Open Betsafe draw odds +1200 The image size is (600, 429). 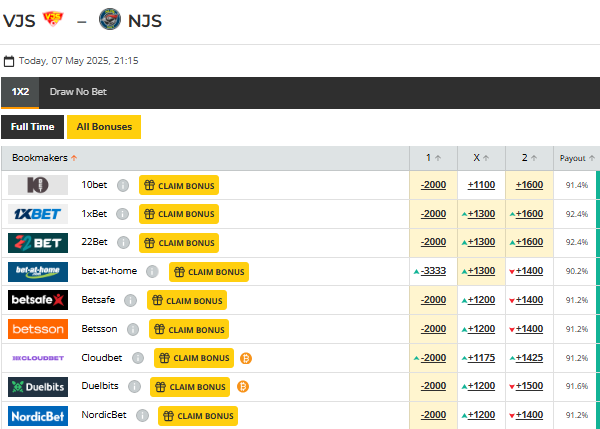481,300
